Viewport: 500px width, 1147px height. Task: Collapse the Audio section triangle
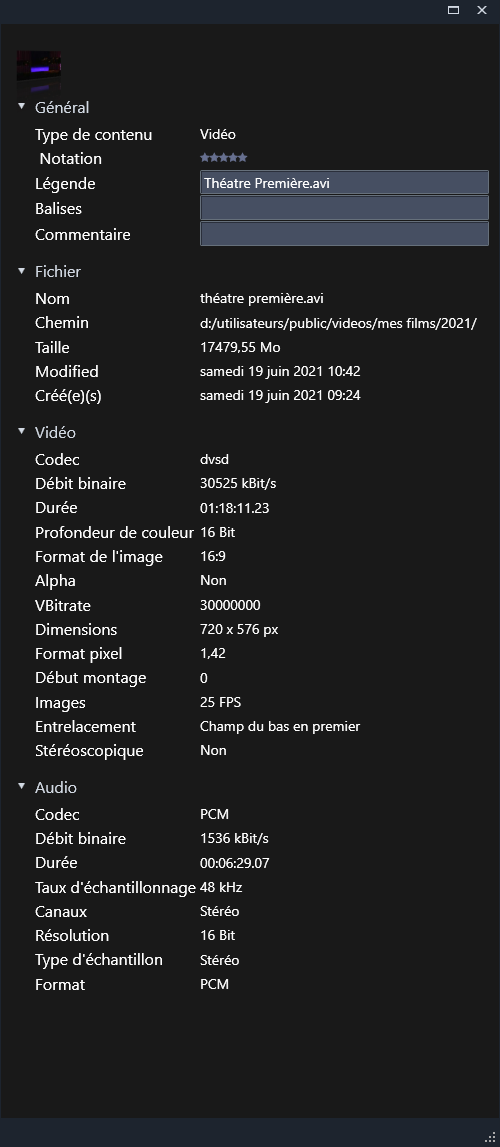(21, 786)
